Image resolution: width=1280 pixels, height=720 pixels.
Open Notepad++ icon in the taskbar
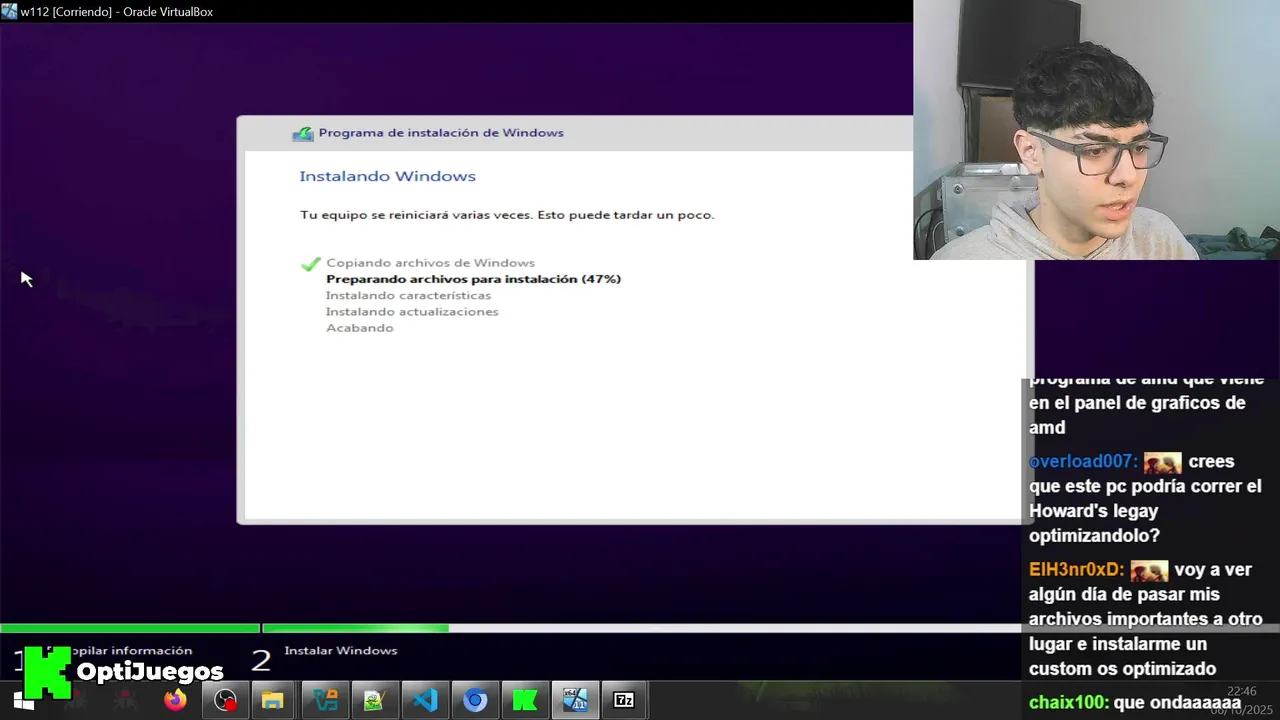tap(374, 700)
